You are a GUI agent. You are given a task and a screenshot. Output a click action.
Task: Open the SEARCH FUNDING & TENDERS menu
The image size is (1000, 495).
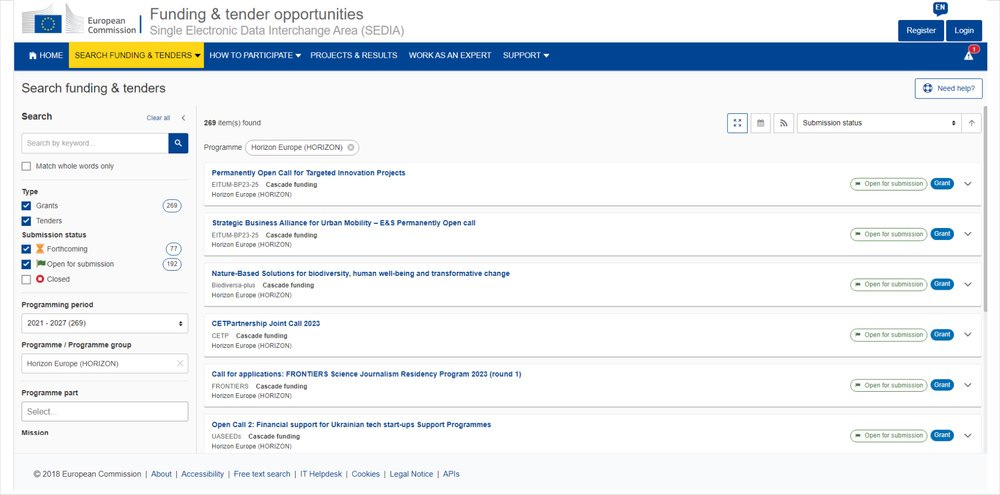coord(136,55)
